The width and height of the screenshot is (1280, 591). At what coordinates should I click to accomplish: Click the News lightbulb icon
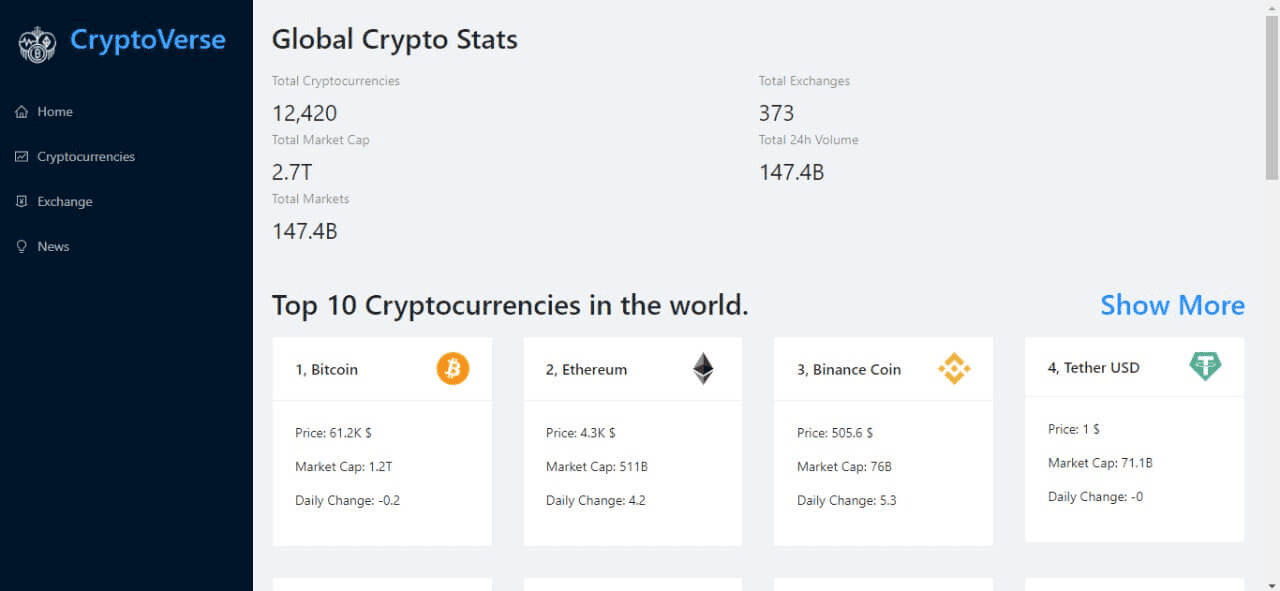click(20, 246)
